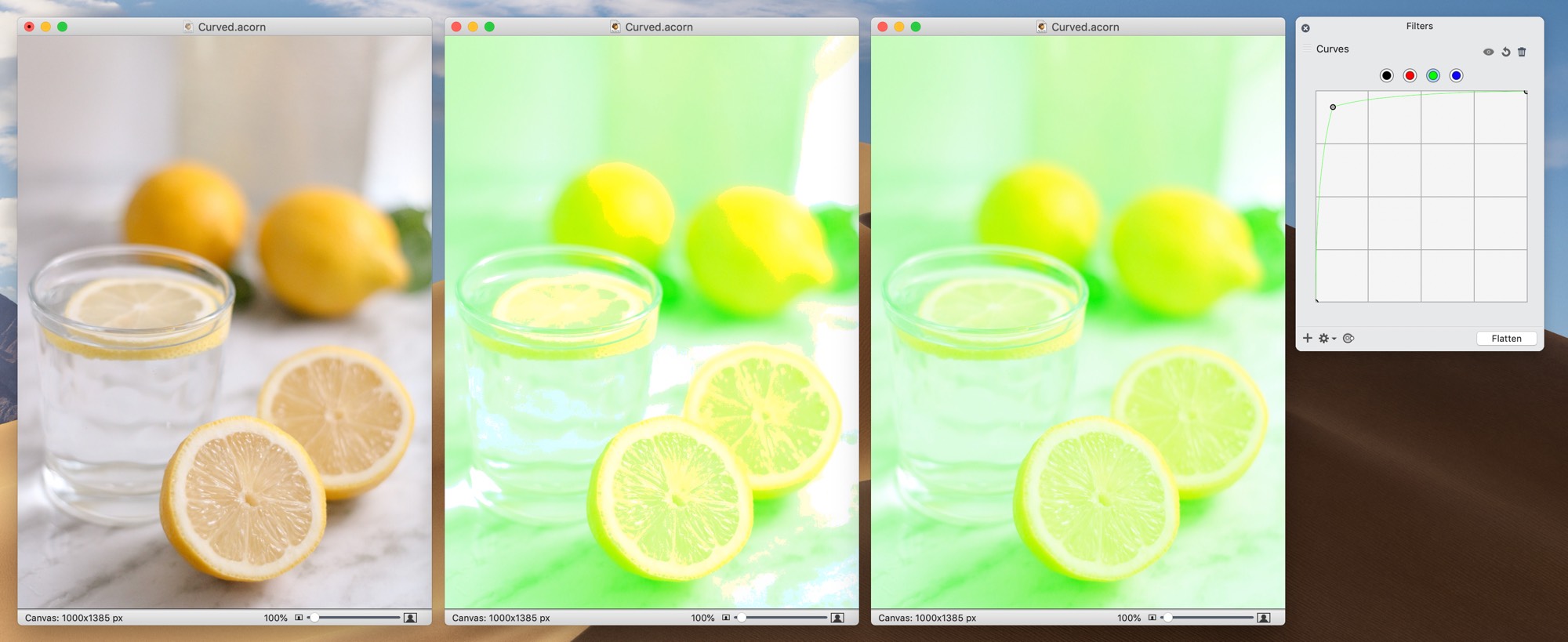Click zoom-out icon in original-photo window
The height and width of the screenshot is (642, 1568).
[x=299, y=618]
